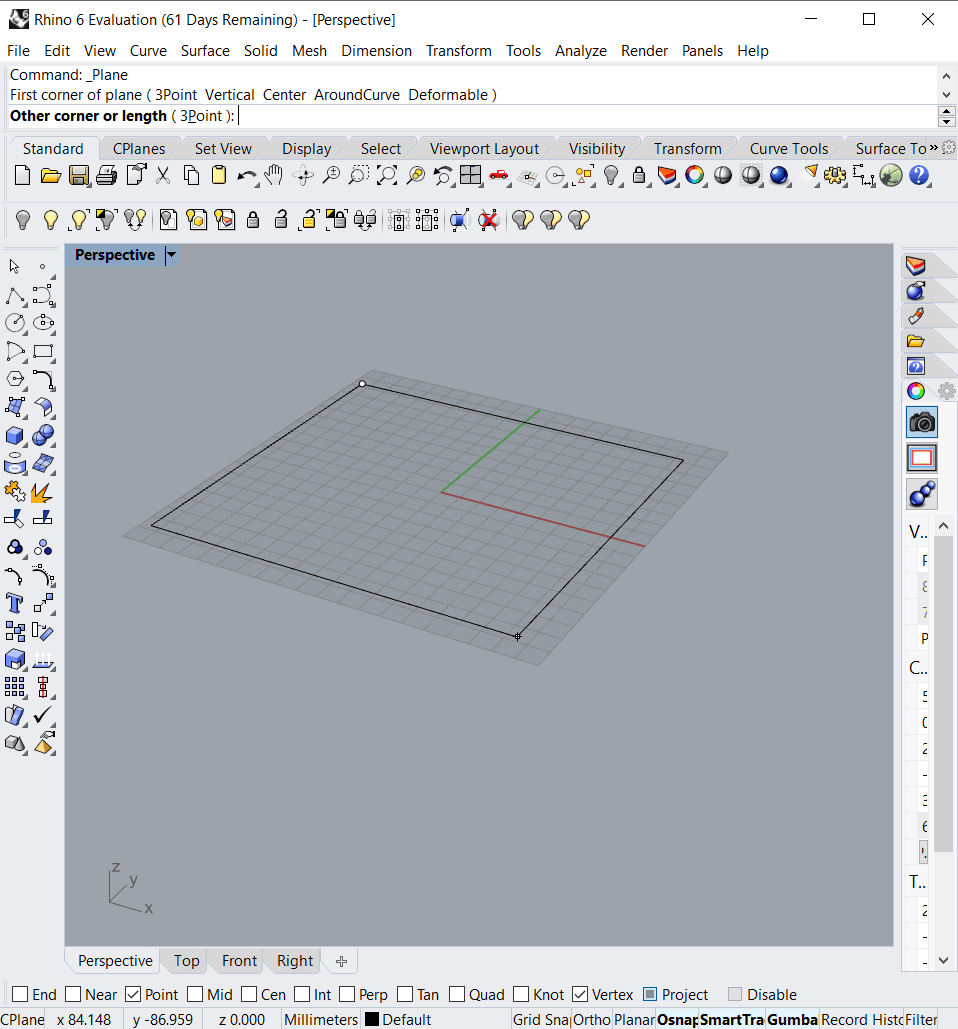Viewport: 958px width, 1029px height.
Task: Uncheck the Point osnap checkbox
Action: (x=133, y=994)
